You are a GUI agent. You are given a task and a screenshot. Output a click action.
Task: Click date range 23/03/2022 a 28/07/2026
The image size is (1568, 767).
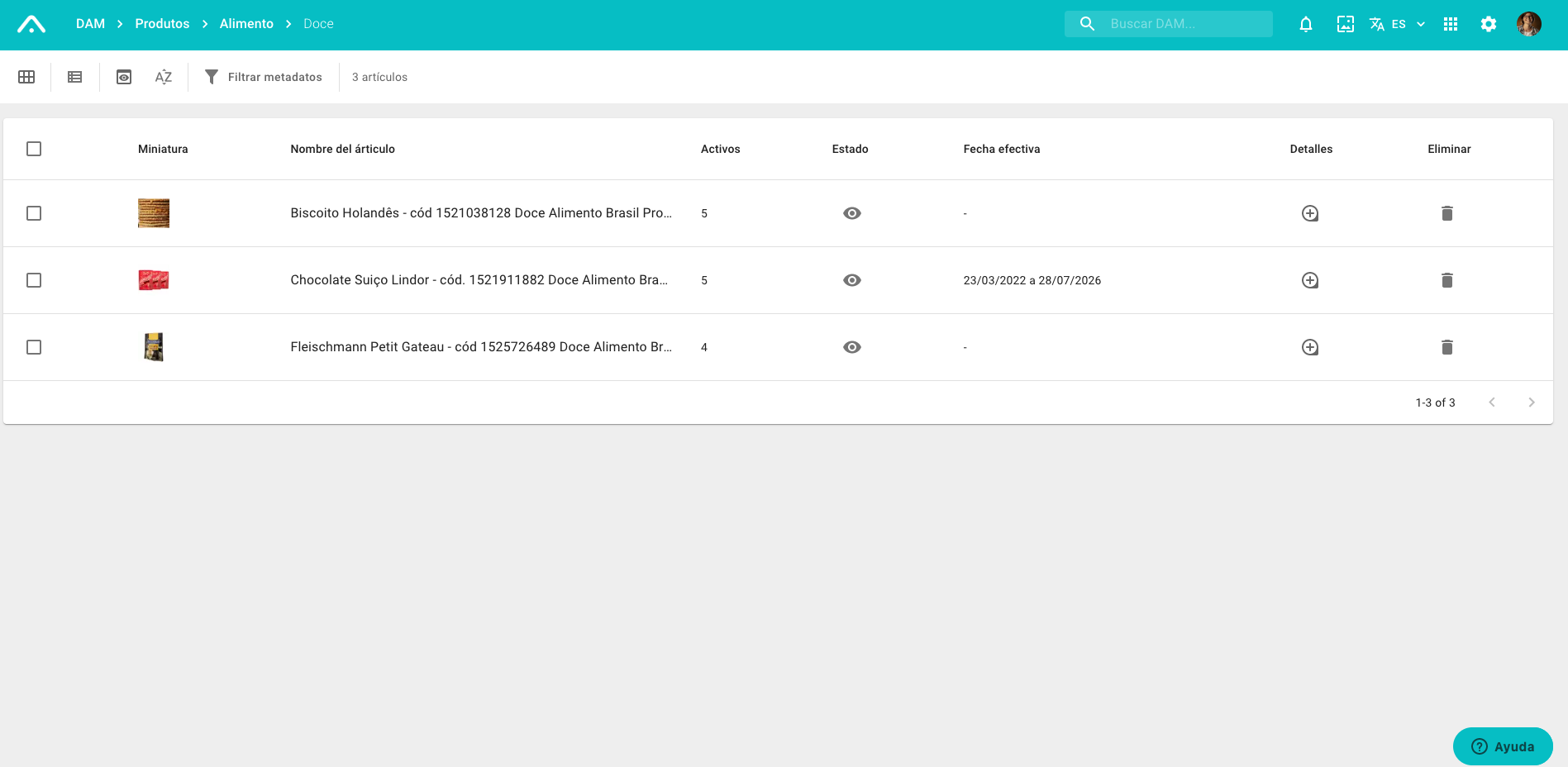tap(1032, 280)
